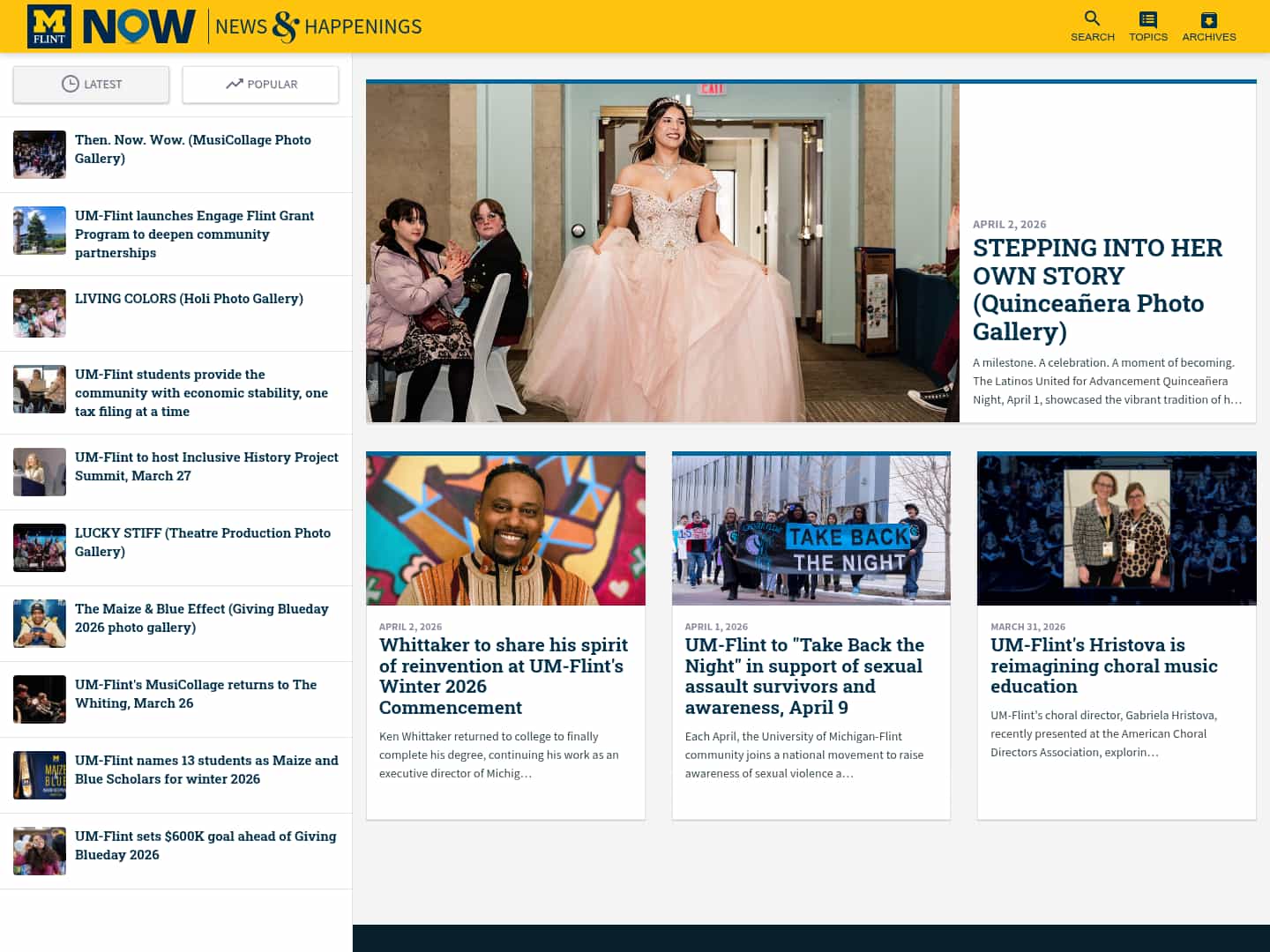Viewport: 1270px width, 952px height.
Task: Click the Giving Blueday $600K goal thumbnail
Action: 39,851
